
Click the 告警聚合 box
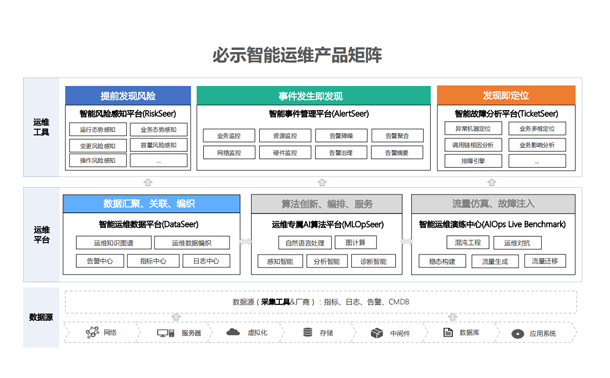(397, 136)
